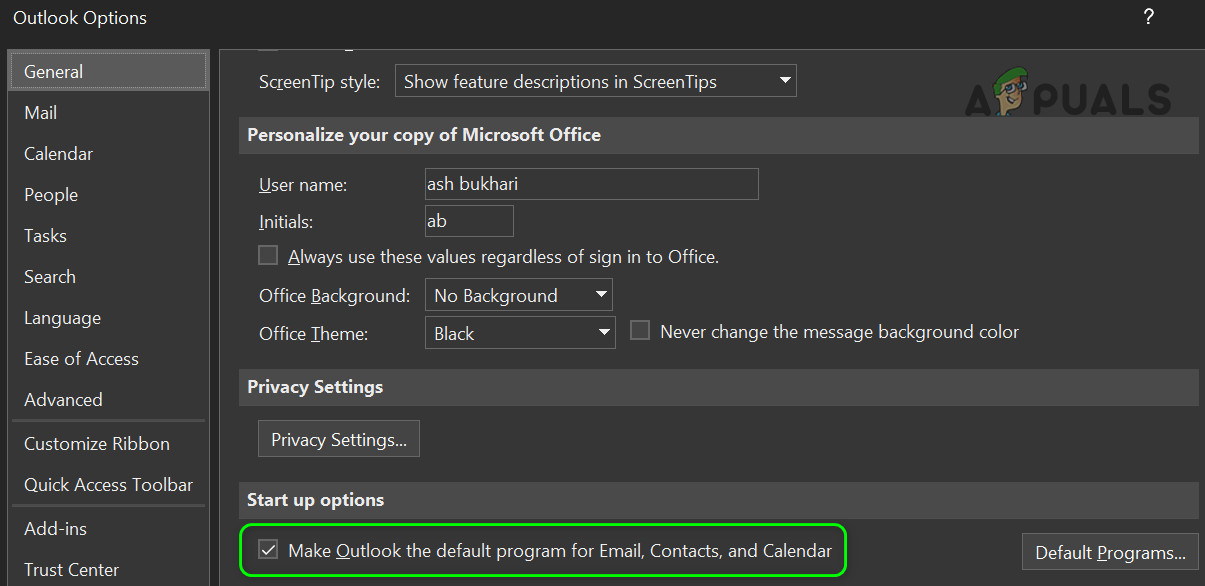Open the Mail options category
Image resolution: width=1205 pixels, height=586 pixels.
tap(41, 113)
